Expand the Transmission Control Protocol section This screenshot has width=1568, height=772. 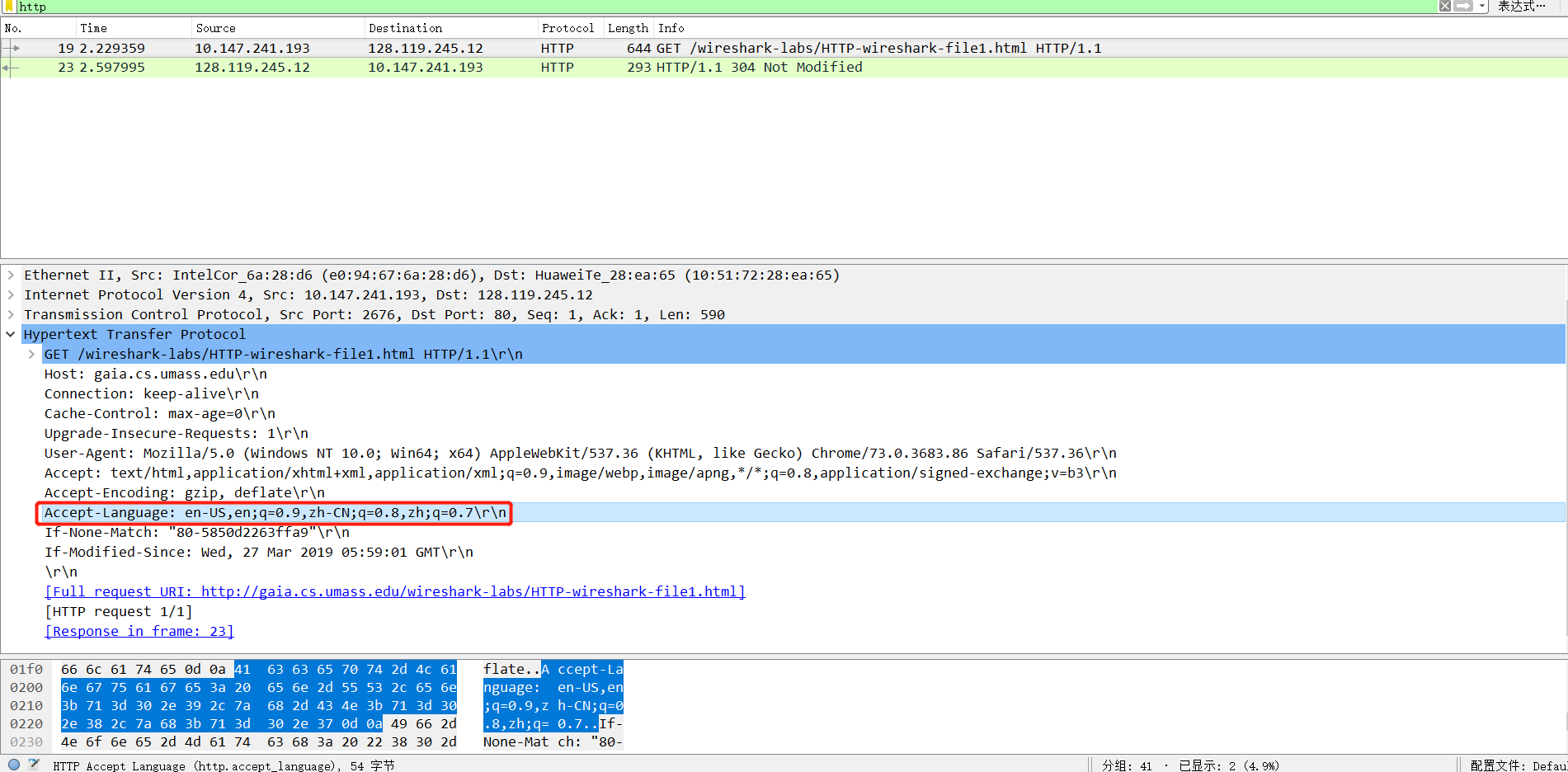10,314
